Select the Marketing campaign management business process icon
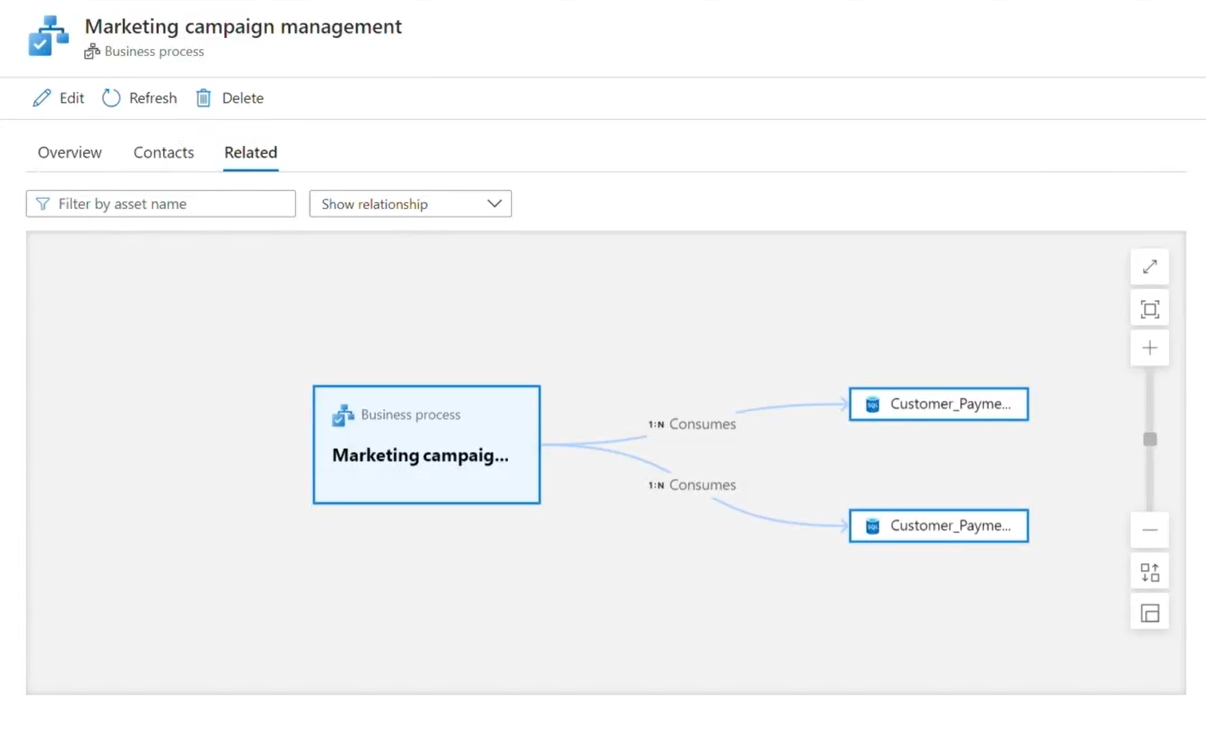This screenshot has height=730, width=1206. pos(344,414)
